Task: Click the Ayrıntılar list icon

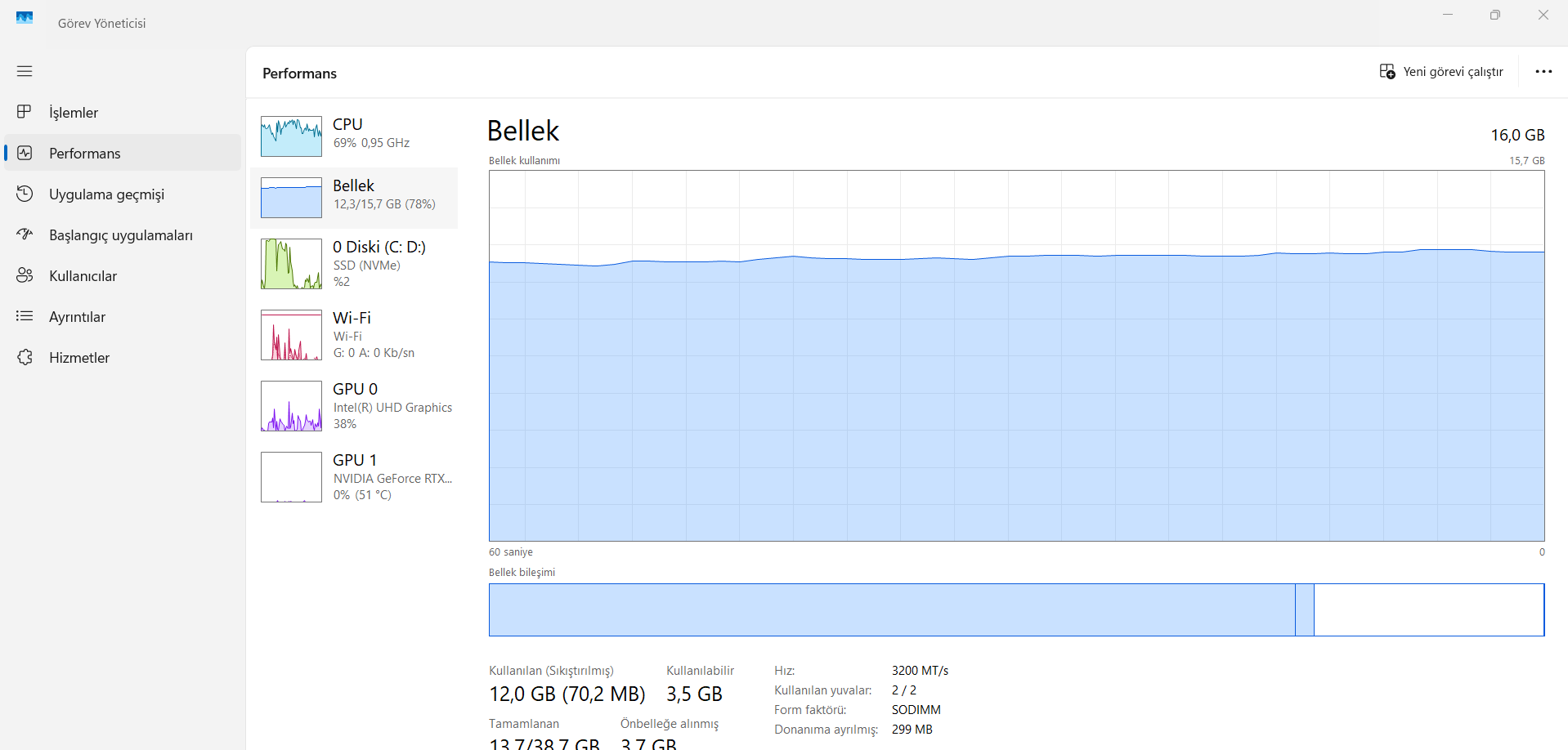Action: [x=25, y=316]
